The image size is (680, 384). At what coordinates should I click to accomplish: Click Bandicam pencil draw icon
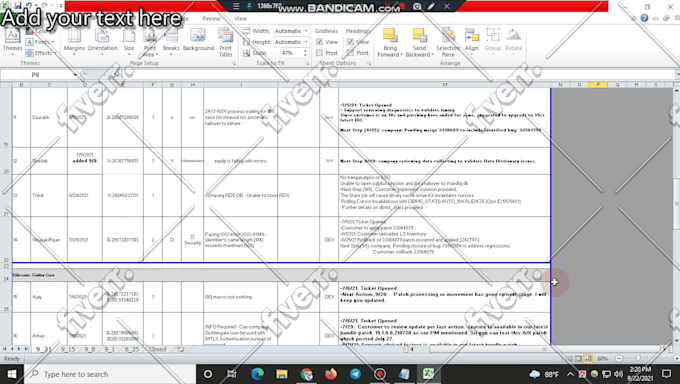(432, 6)
